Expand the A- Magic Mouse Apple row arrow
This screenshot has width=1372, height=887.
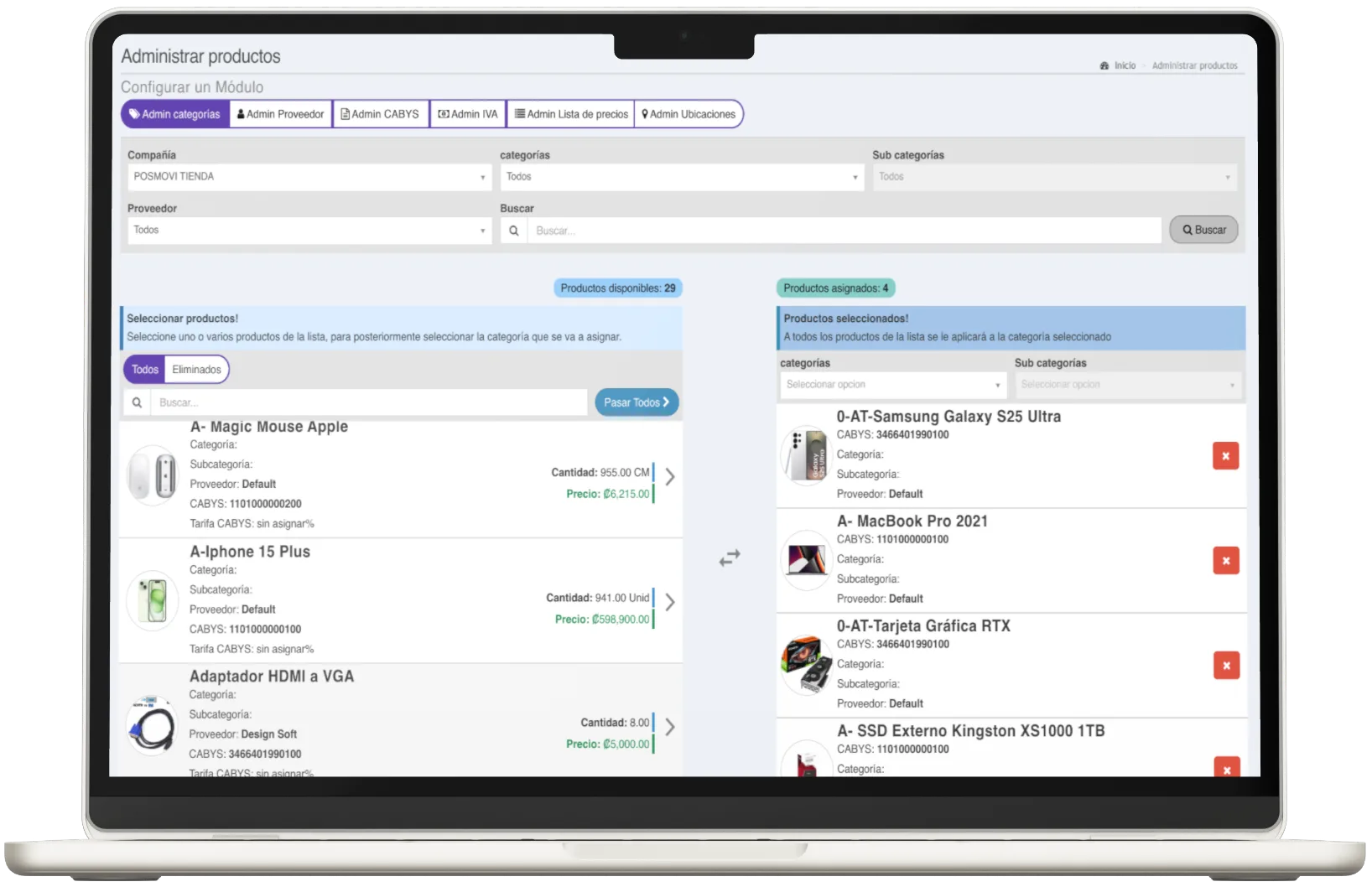[x=668, y=476]
